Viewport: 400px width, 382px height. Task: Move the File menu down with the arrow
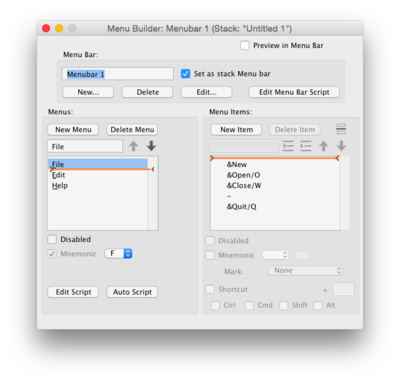tap(151, 146)
